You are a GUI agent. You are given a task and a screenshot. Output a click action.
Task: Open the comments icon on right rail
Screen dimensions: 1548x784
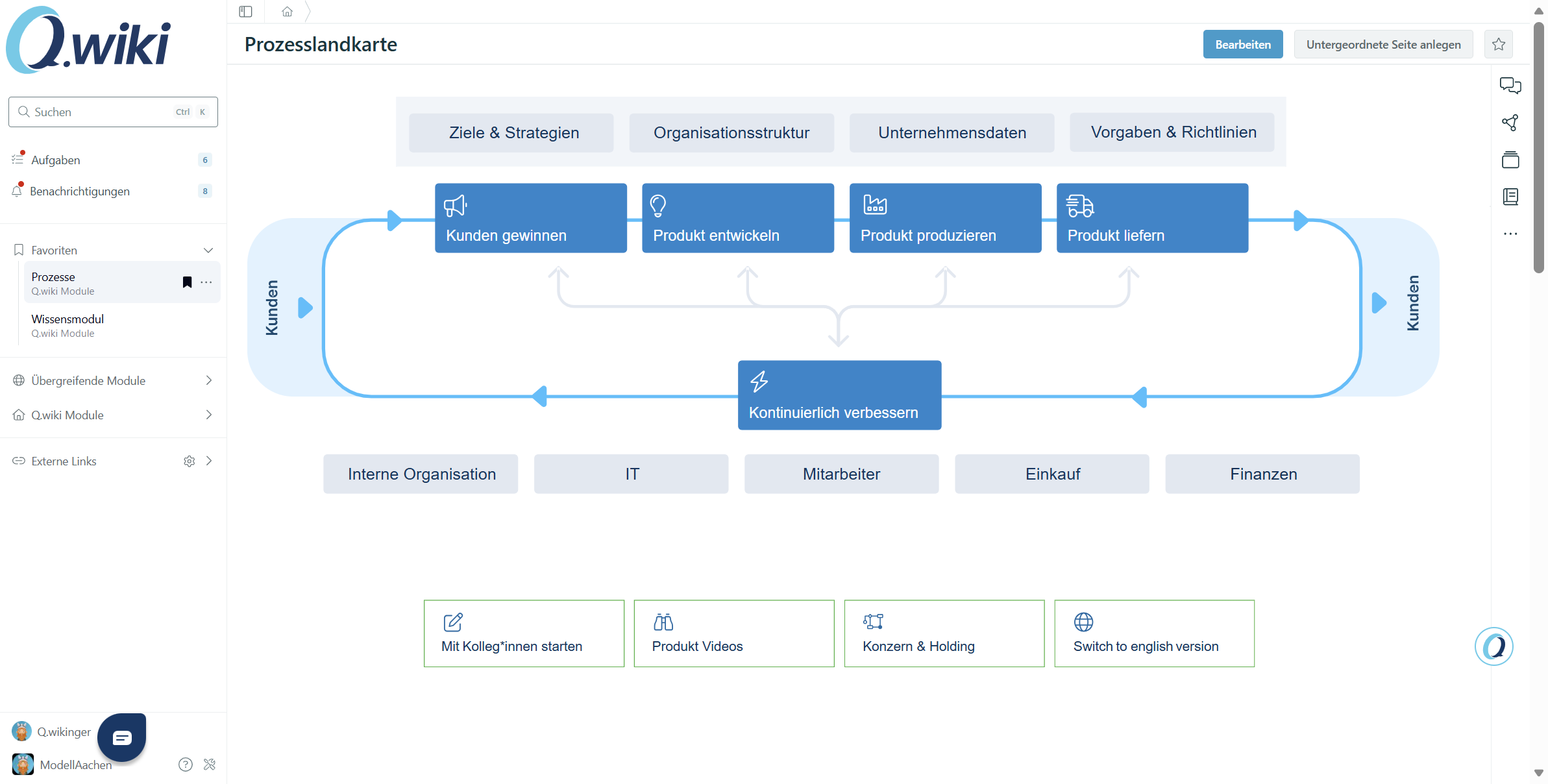(1510, 85)
